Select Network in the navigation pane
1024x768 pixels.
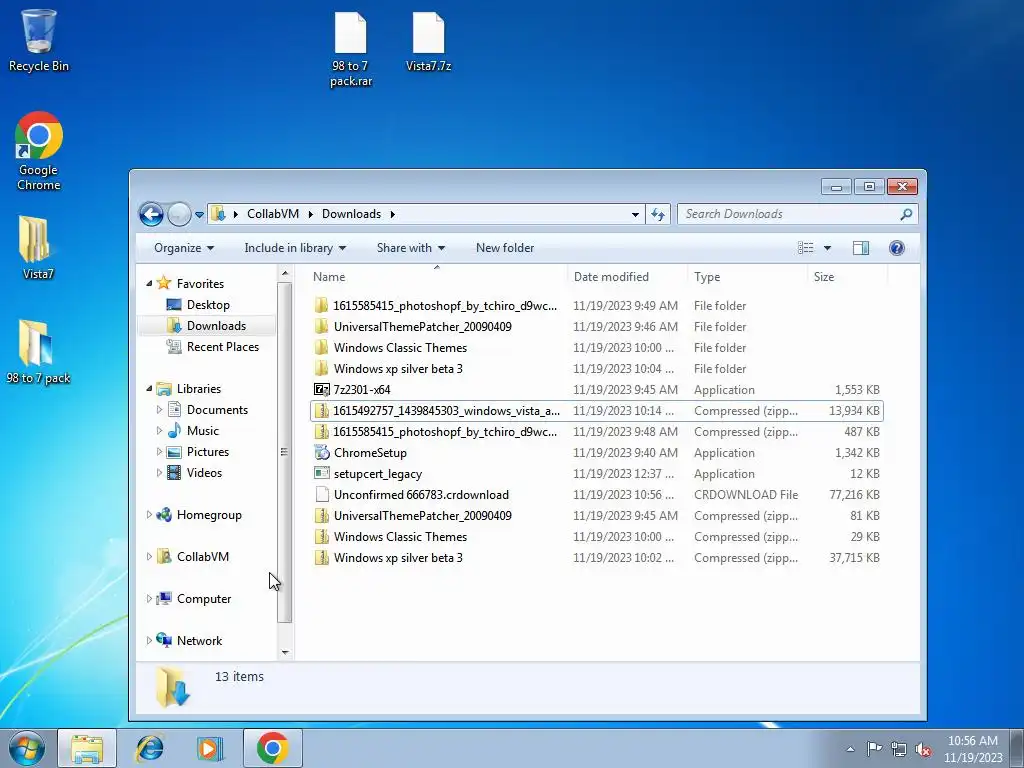199,641
